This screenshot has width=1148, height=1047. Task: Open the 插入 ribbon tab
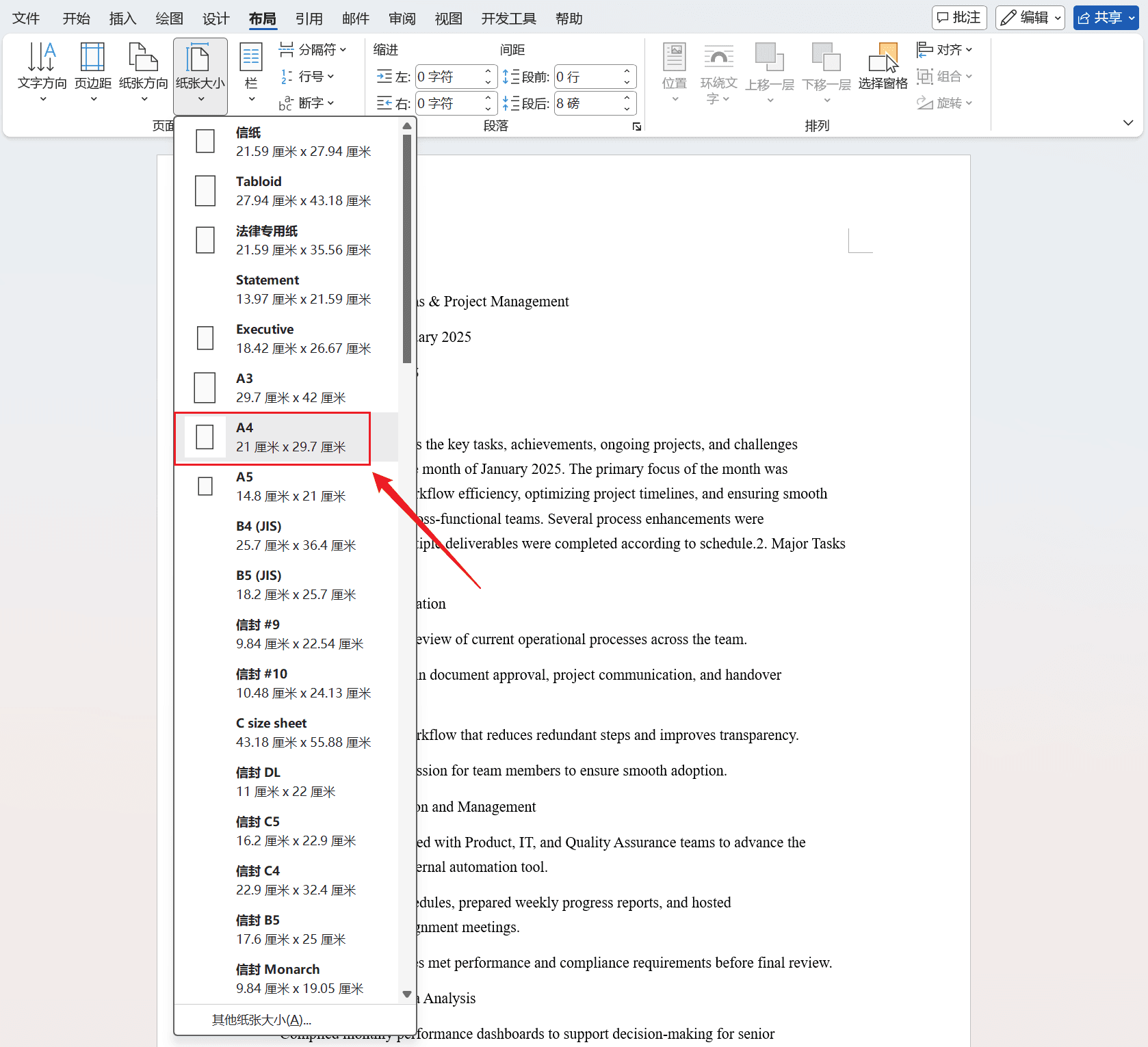pyautogui.click(x=122, y=18)
